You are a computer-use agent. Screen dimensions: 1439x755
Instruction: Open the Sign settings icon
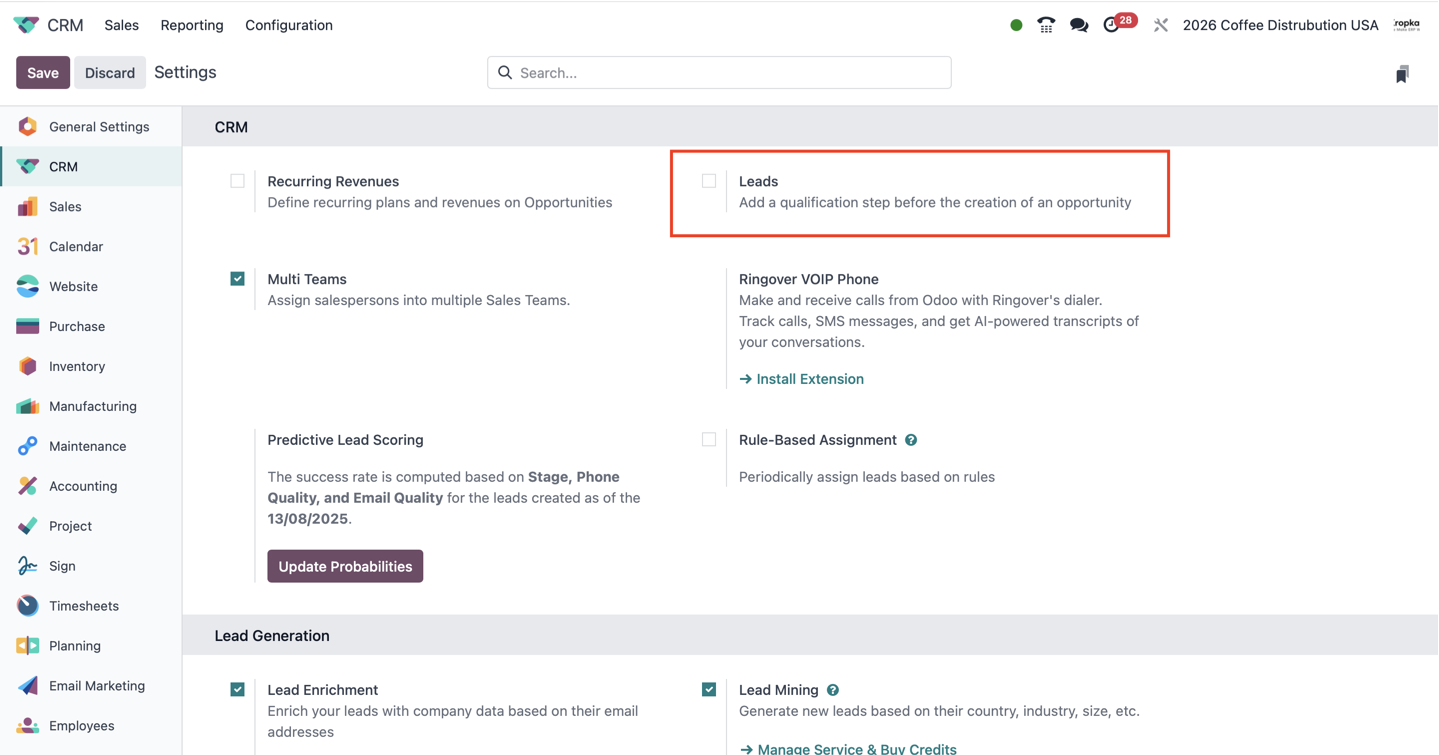coord(28,567)
